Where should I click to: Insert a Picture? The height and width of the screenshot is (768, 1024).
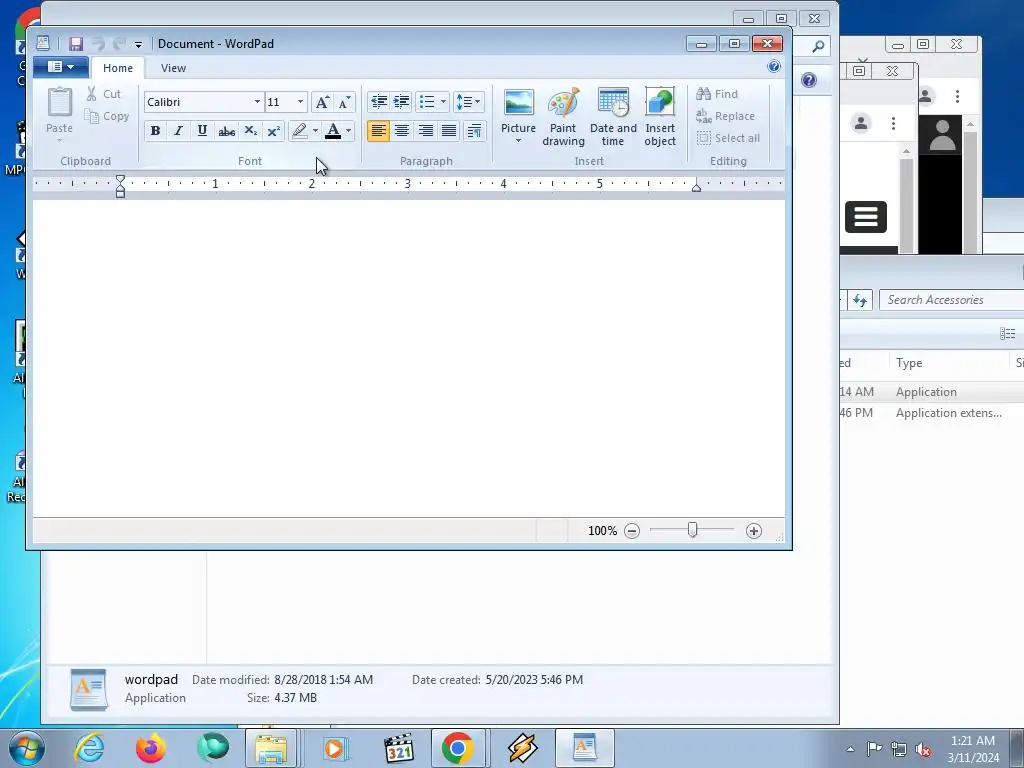[519, 111]
